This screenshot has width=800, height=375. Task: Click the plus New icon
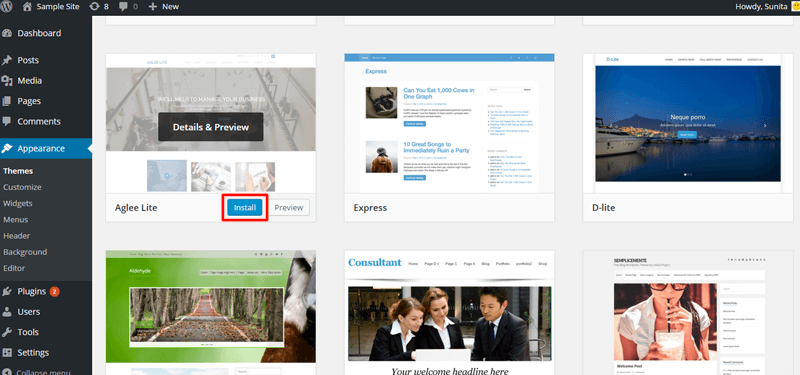pos(153,7)
